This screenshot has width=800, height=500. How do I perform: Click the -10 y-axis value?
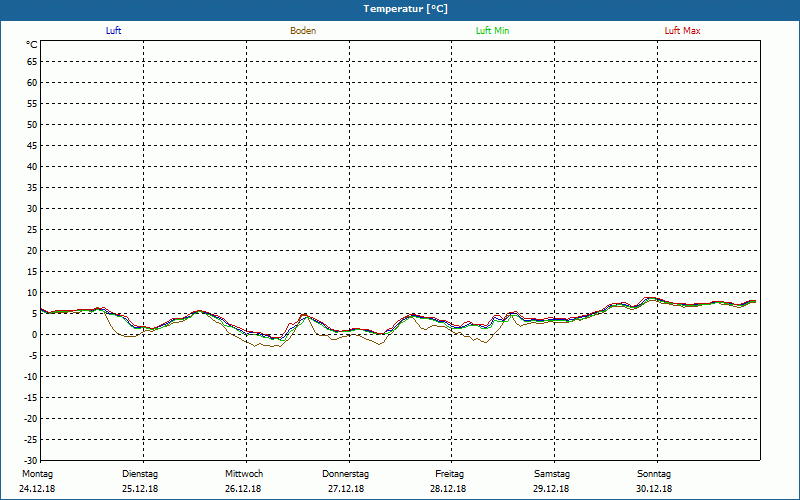(31, 377)
